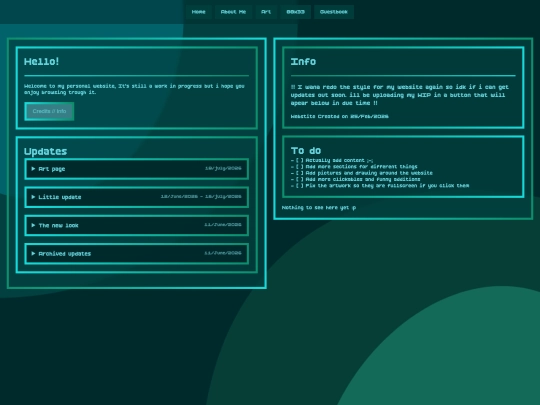This screenshot has width=540, height=405.
Task: Expand the Little update entry
Action: point(137,197)
